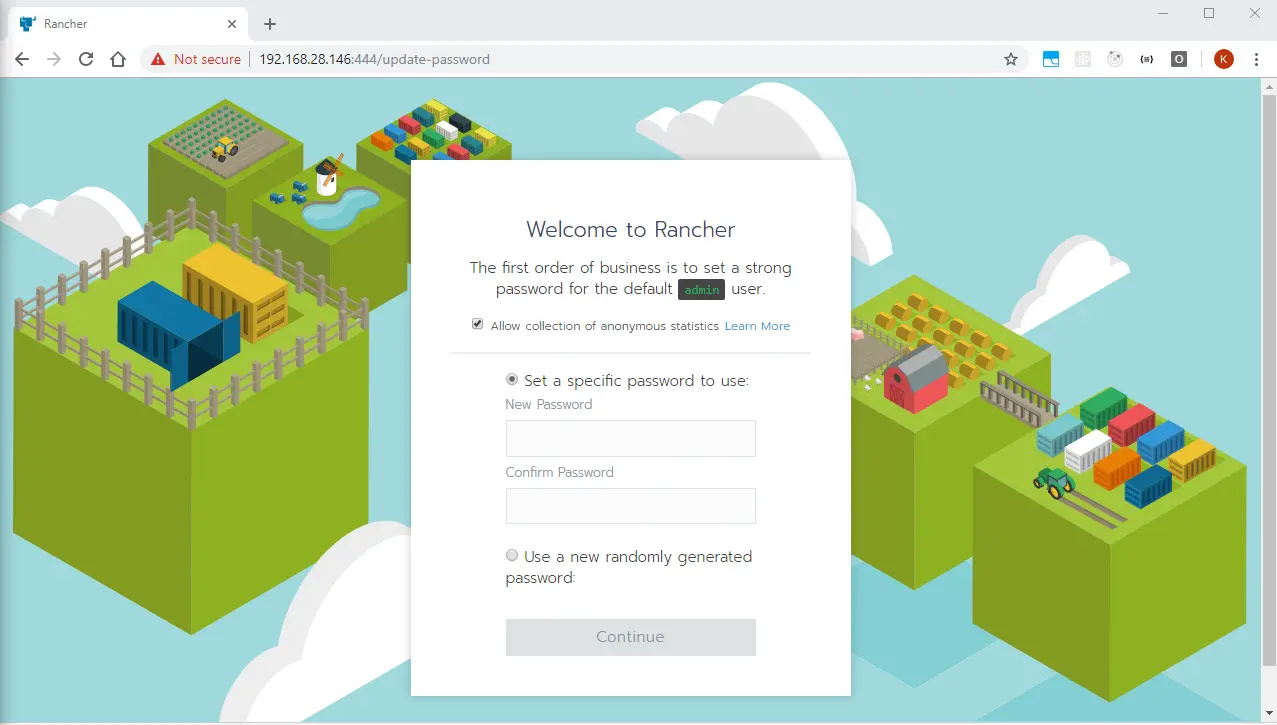This screenshot has width=1277, height=725.
Task: Click the grayed-out grid extension icon
Action: click(1083, 59)
